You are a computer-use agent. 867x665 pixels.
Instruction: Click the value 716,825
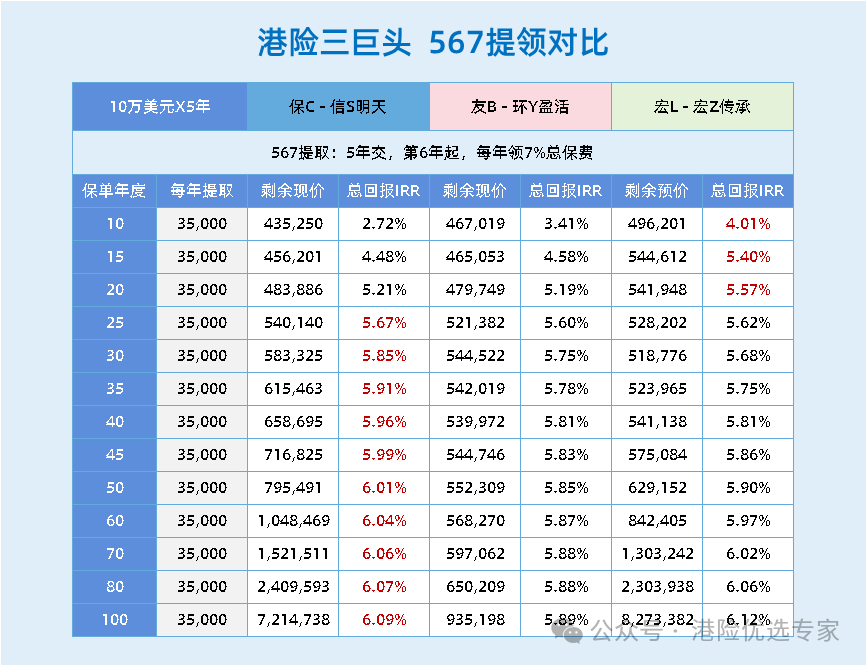click(x=293, y=455)
